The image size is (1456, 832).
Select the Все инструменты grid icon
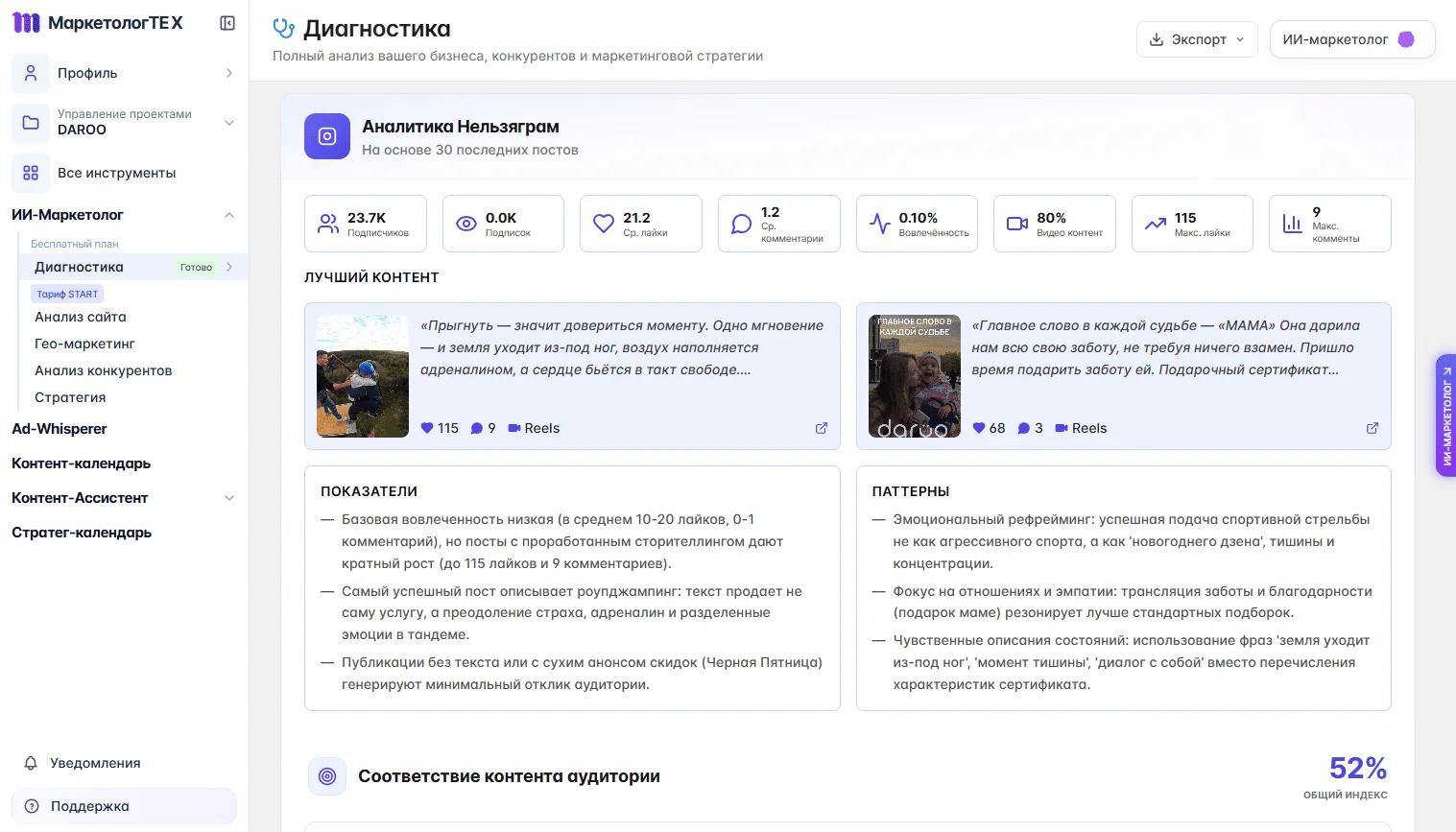pos(31,173)
